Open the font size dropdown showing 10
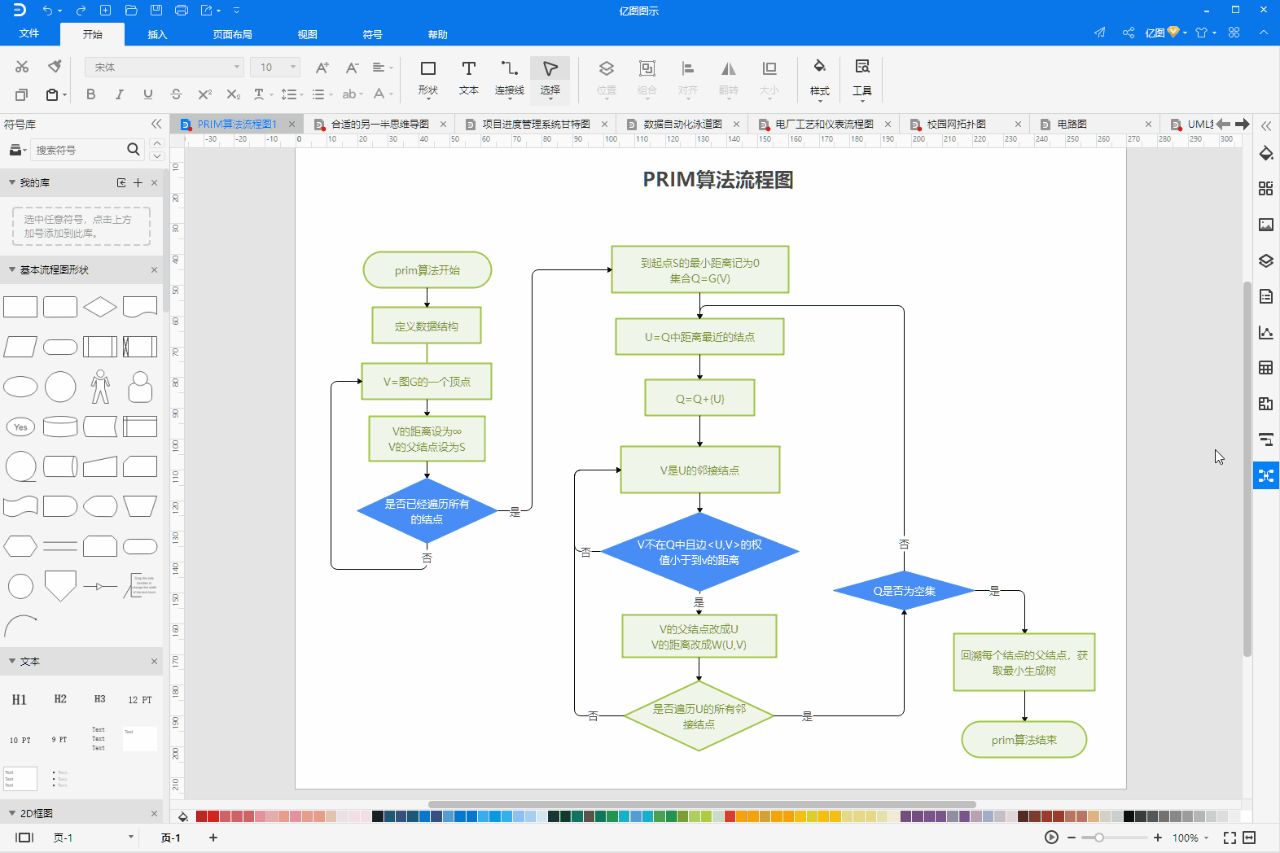This screenshot has width=1280, height=853. (275, 67)
